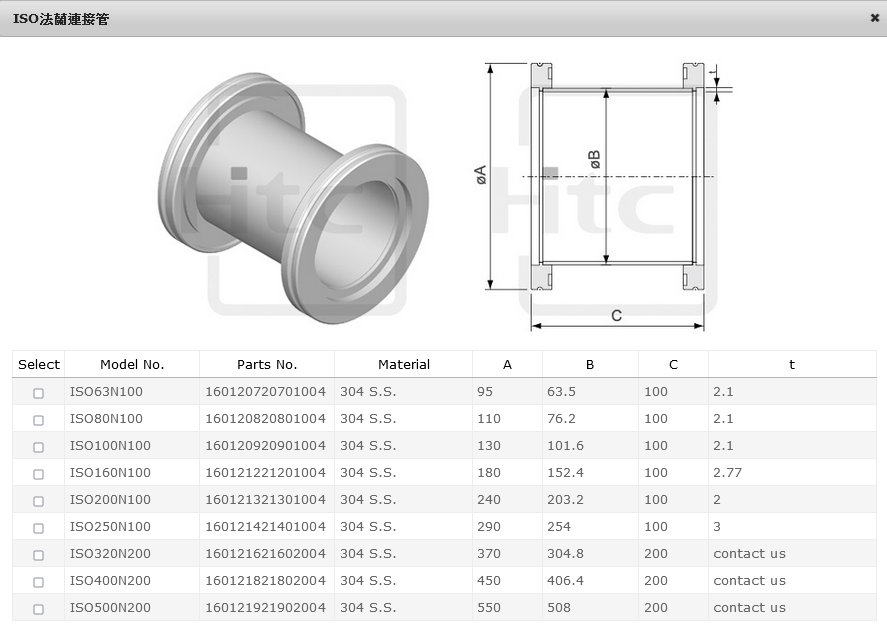Click the Parts No. column header
Screen dimensions: 887x632
267,365
